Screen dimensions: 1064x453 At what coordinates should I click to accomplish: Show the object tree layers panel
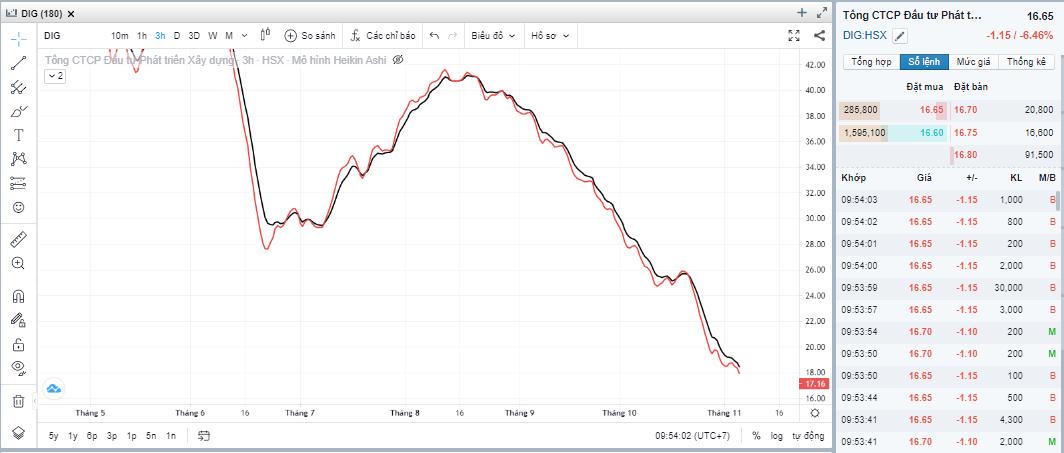(18, 433)
